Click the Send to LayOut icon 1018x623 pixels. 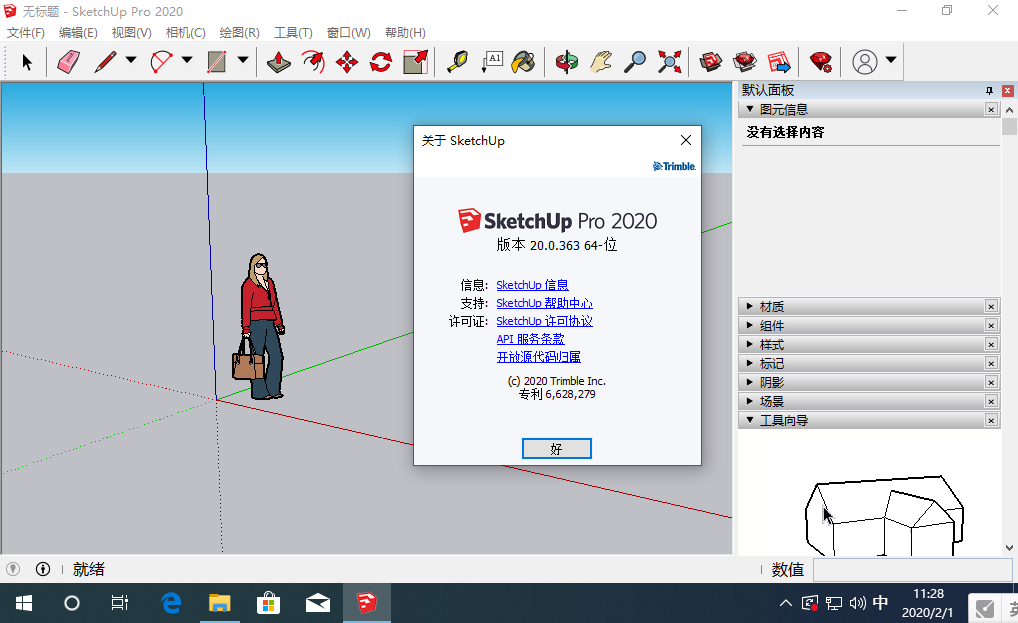point(779,62)
